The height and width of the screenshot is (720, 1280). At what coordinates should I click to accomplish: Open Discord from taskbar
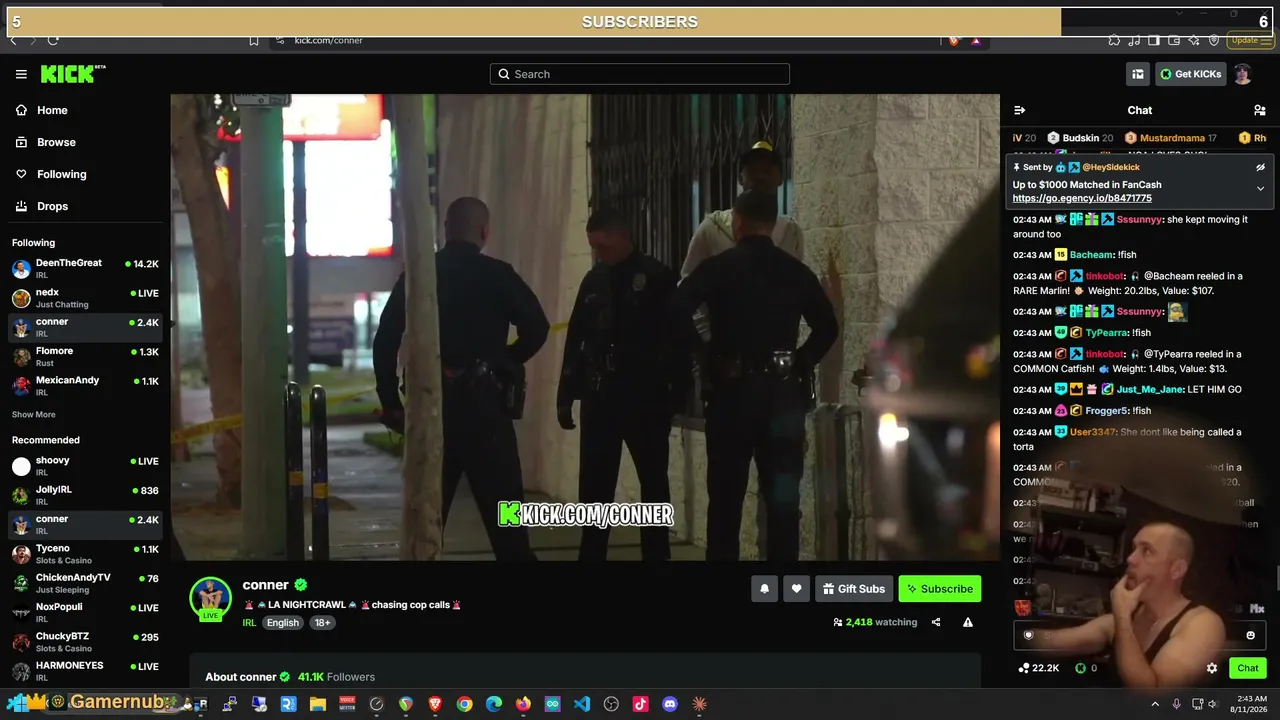click(670, 704)
